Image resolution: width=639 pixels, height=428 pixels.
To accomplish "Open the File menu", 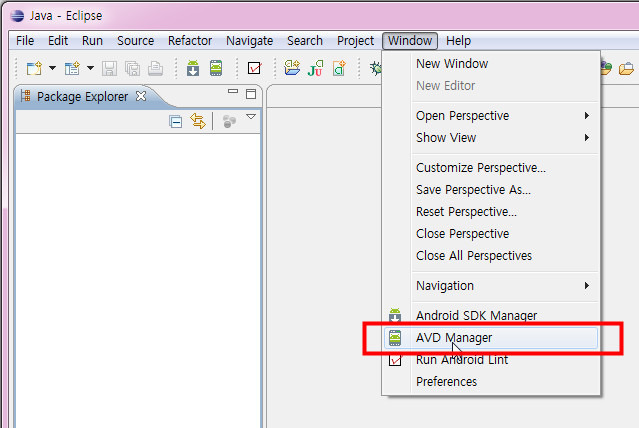I will pyautogui.click(x=25, y=41).
